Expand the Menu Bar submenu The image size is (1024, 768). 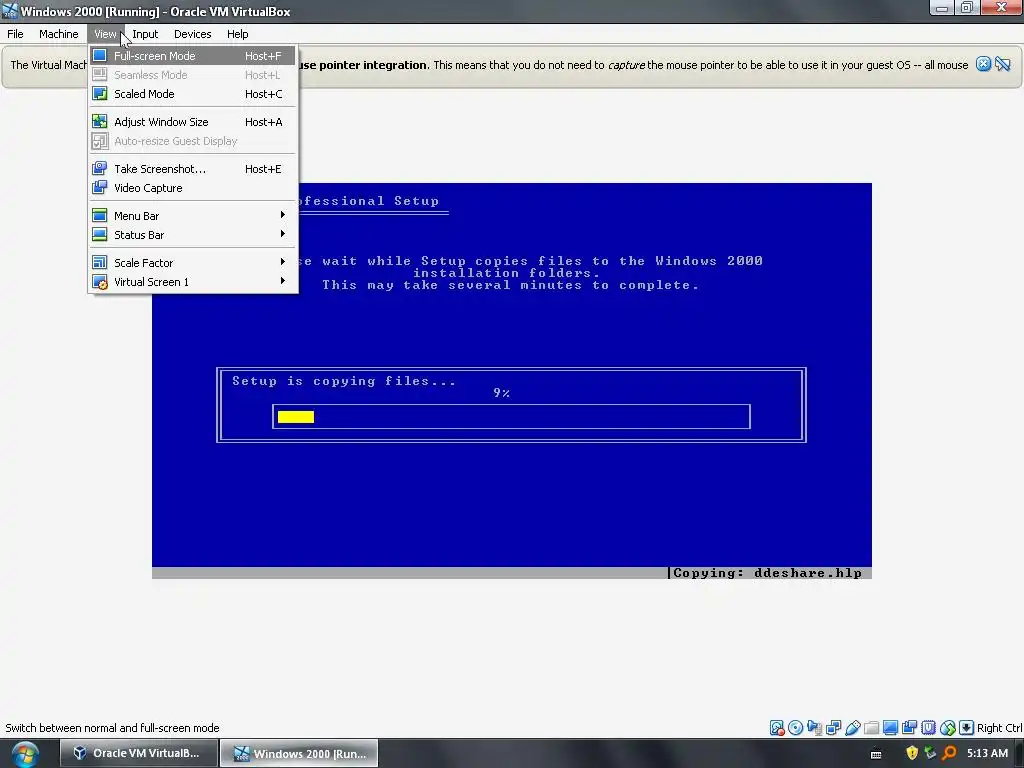coord(193,216)
